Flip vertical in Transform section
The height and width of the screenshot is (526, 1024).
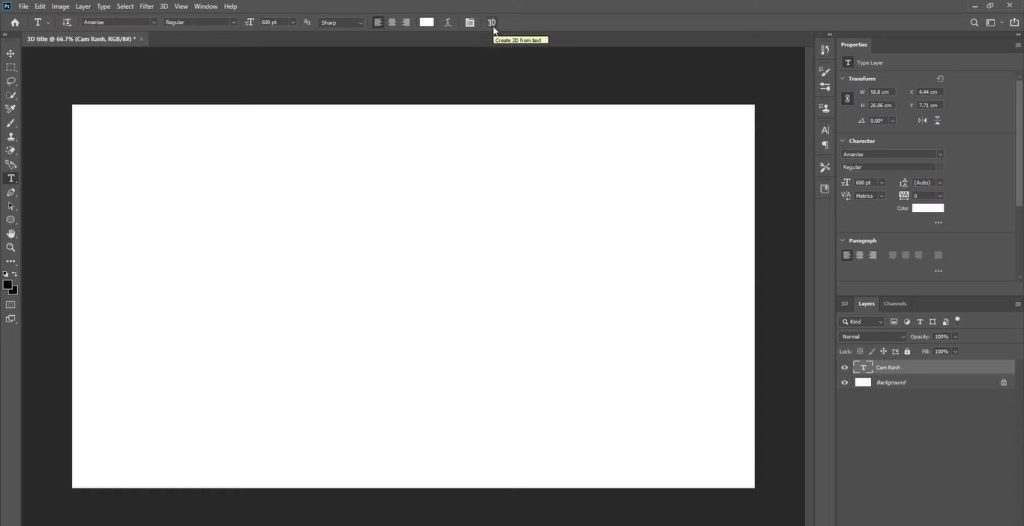(938, 120)
